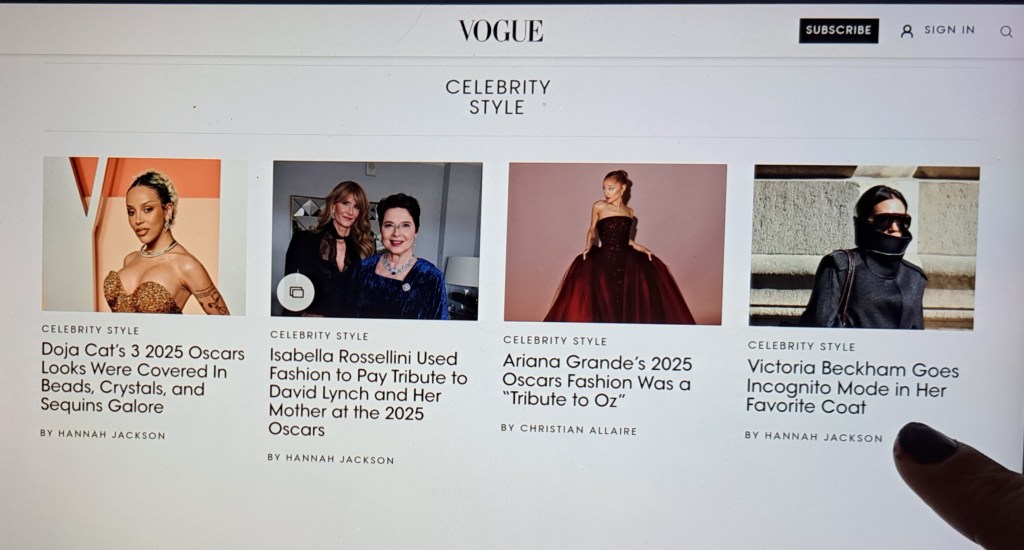Open the Victoria Beckham coat photo

tap(863, 247)
